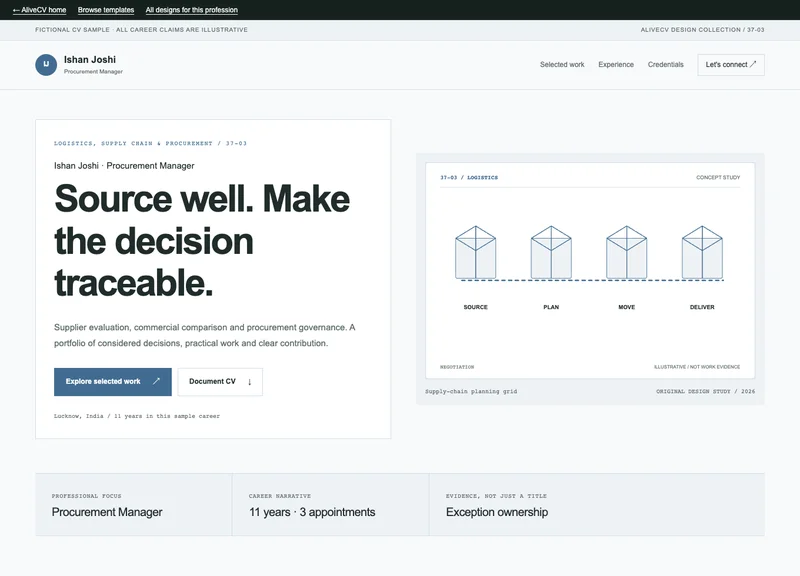Click the NEGOTIATION label in diagram corner
The height and width of the screenshot is (576, 800).
pos(457,367)
